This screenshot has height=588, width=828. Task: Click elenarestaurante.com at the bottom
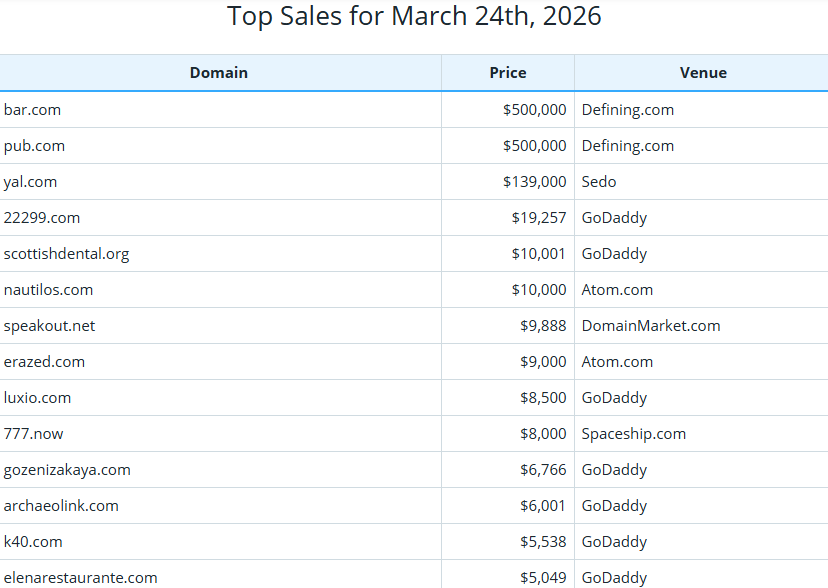[x=80, y=577]
